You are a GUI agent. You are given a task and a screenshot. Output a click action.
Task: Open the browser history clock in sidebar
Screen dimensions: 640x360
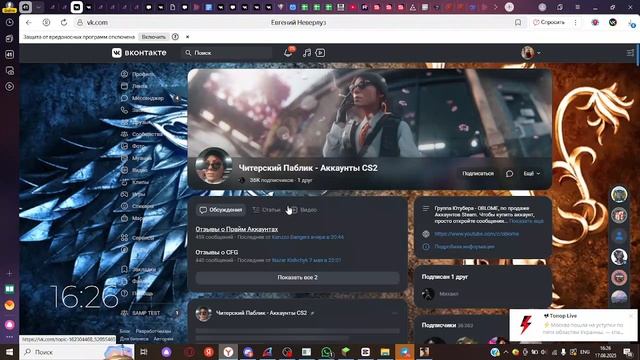coord(9,22)
